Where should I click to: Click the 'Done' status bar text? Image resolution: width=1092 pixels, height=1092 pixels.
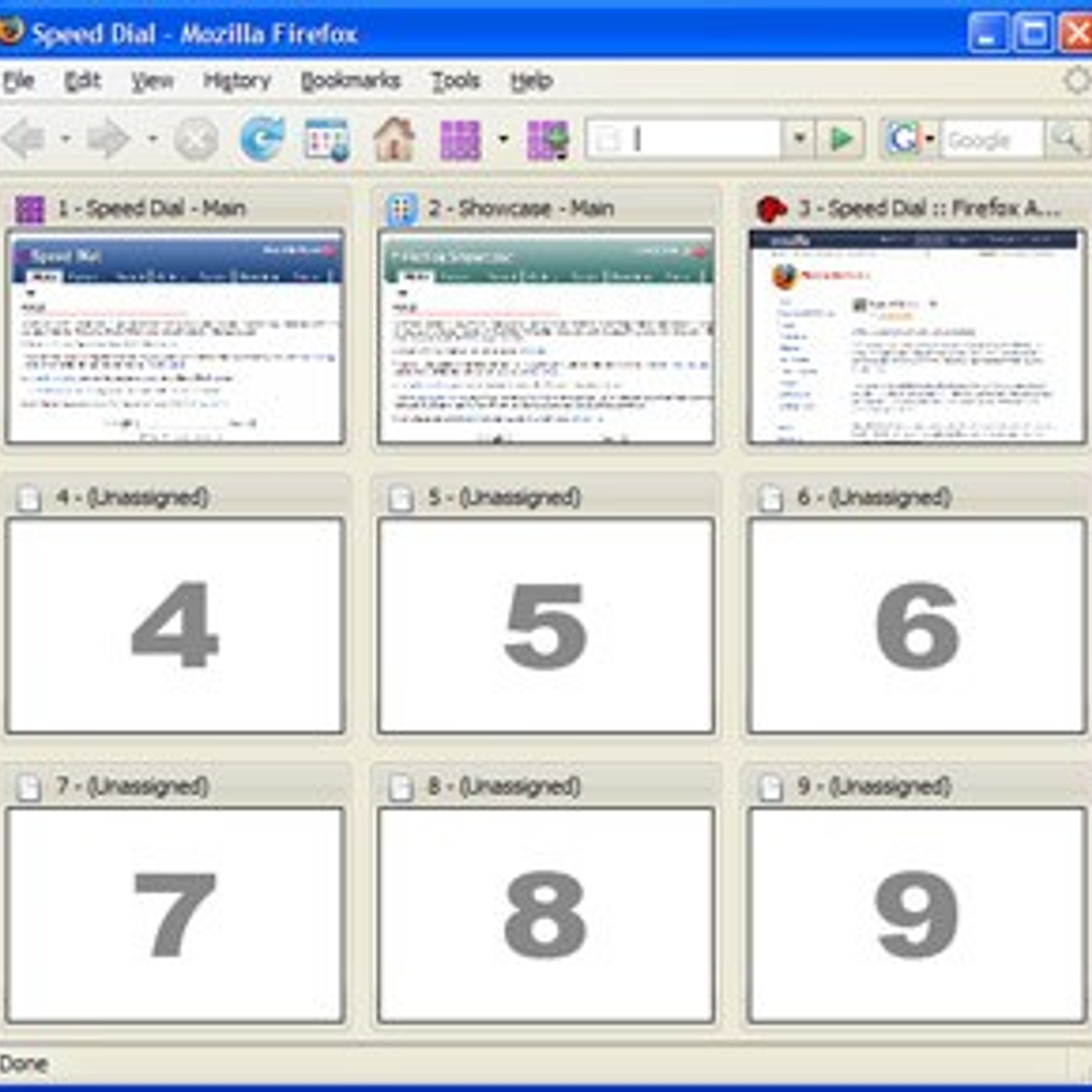[25, 1063]
